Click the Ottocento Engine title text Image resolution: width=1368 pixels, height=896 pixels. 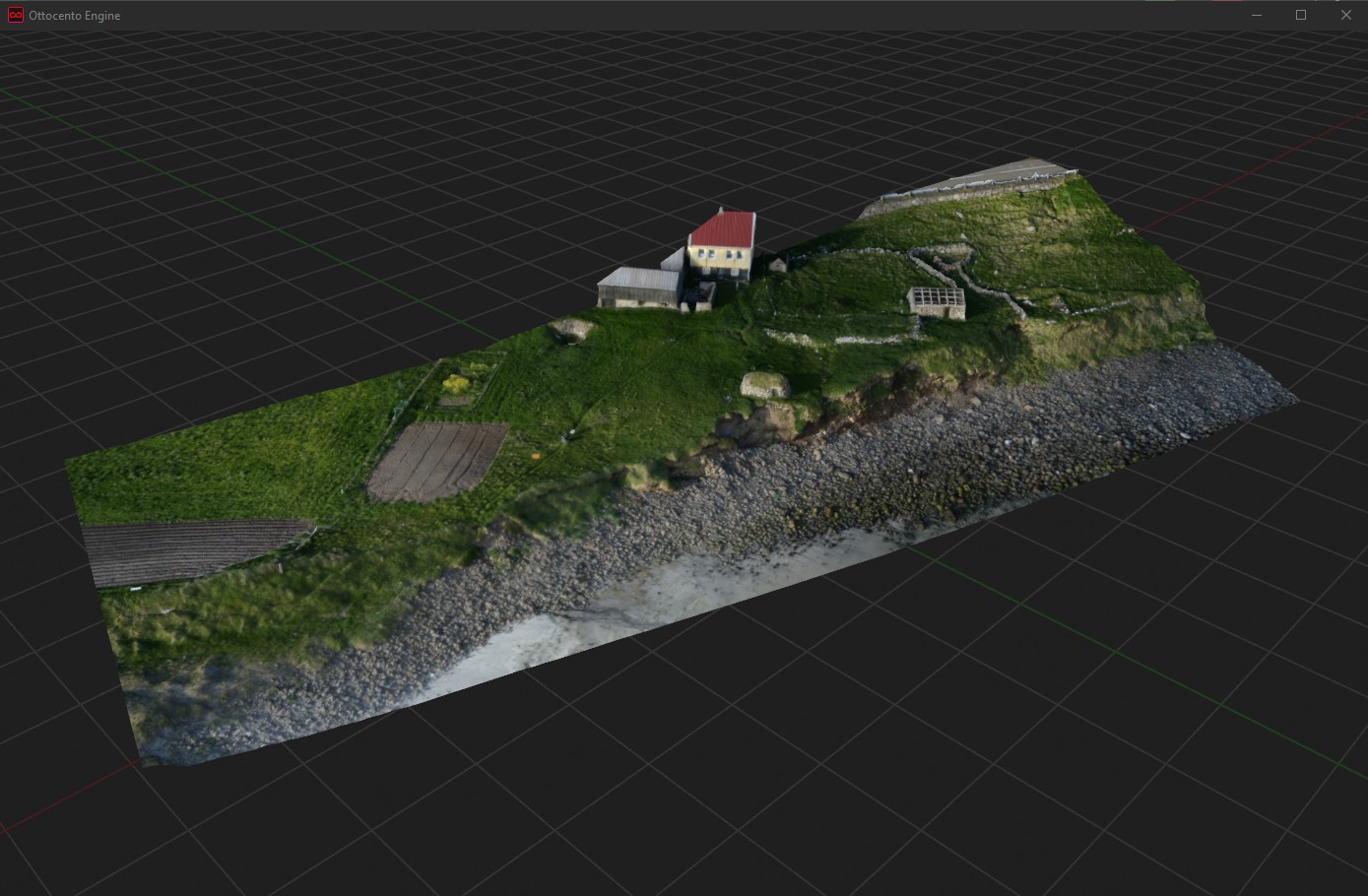coord(75,16)
